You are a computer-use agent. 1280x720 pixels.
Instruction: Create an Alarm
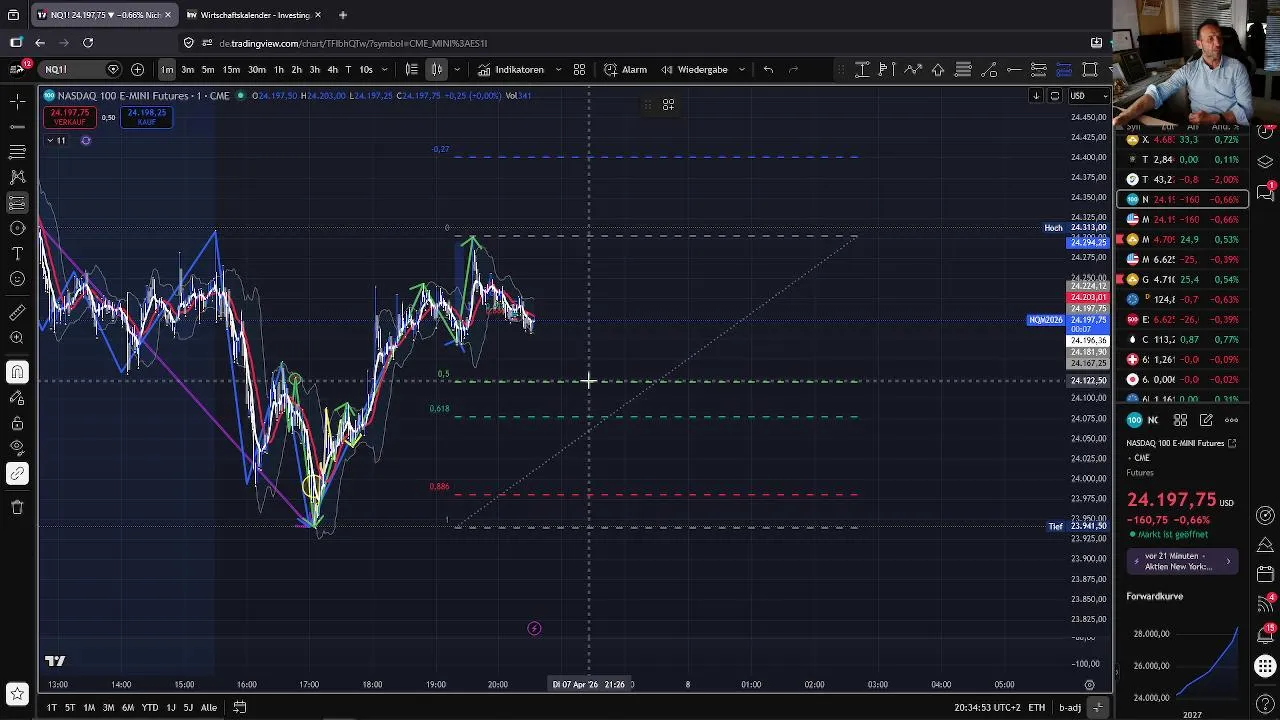point(626,69)
